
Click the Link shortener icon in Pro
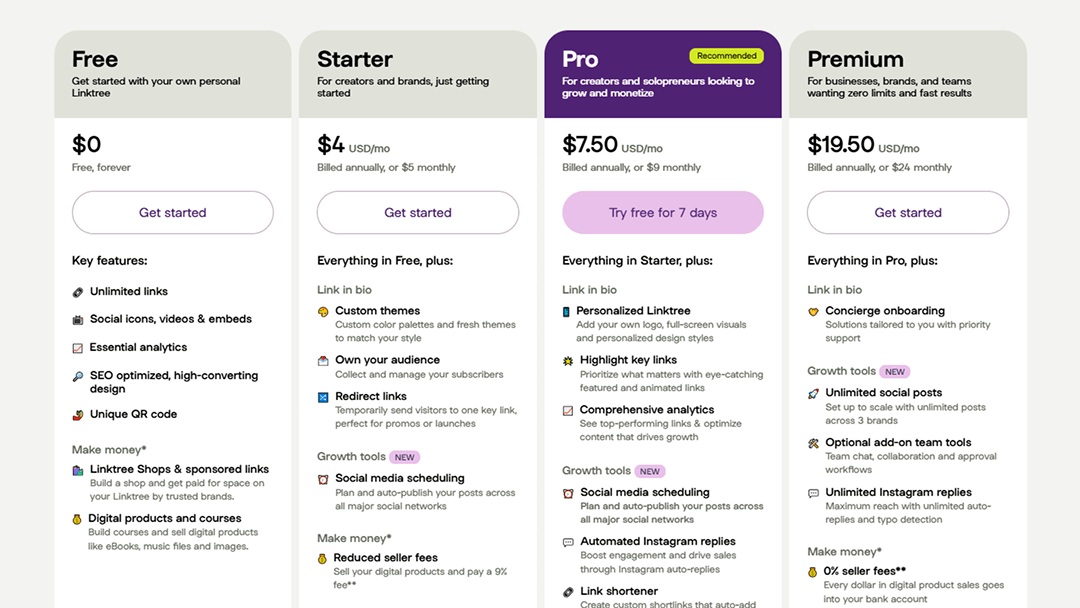567,591
